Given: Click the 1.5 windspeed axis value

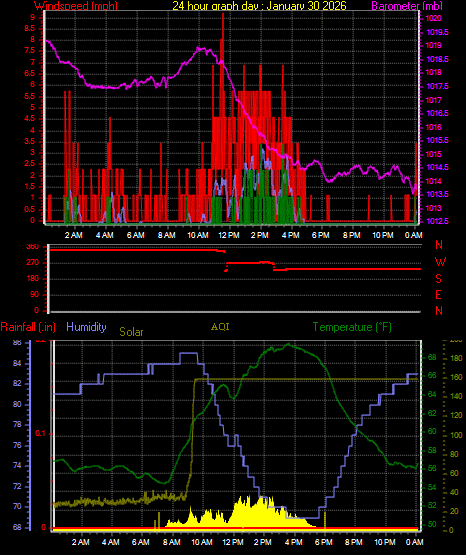Looking at the screenshot, I should 29,187.
